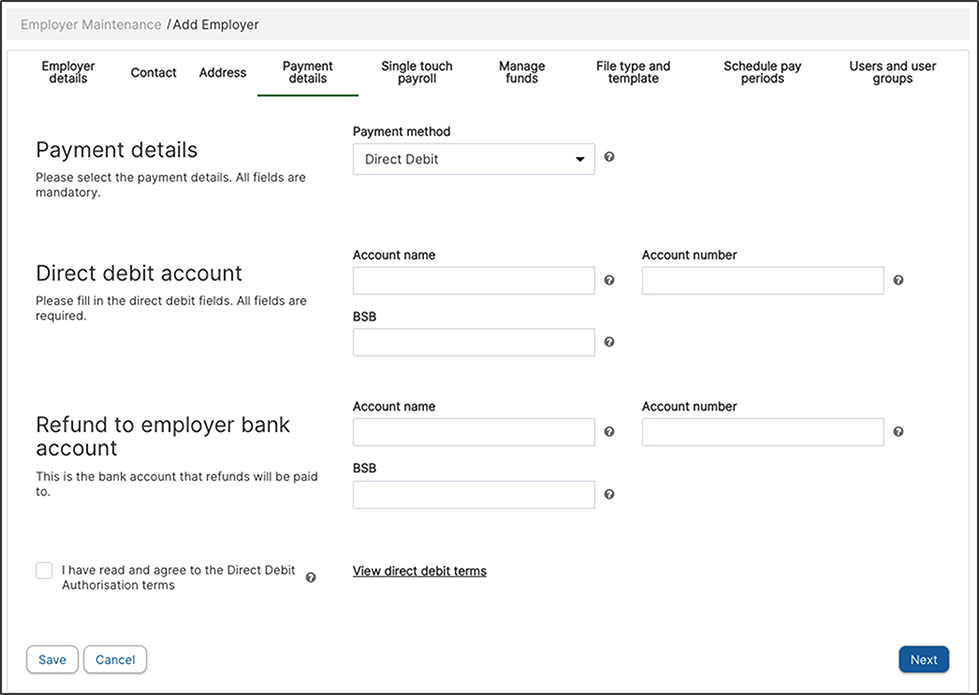This screenshot has height=695, width=979.
Task: Click help icon beside direct debit BSB field
Action: [x=609, y=342]
